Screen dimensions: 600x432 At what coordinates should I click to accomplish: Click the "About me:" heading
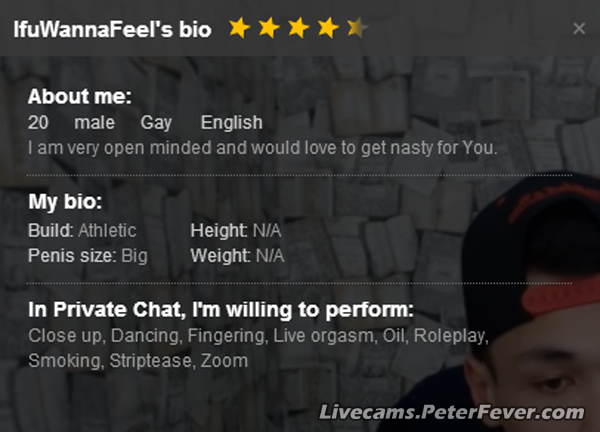tap(79, 97)
